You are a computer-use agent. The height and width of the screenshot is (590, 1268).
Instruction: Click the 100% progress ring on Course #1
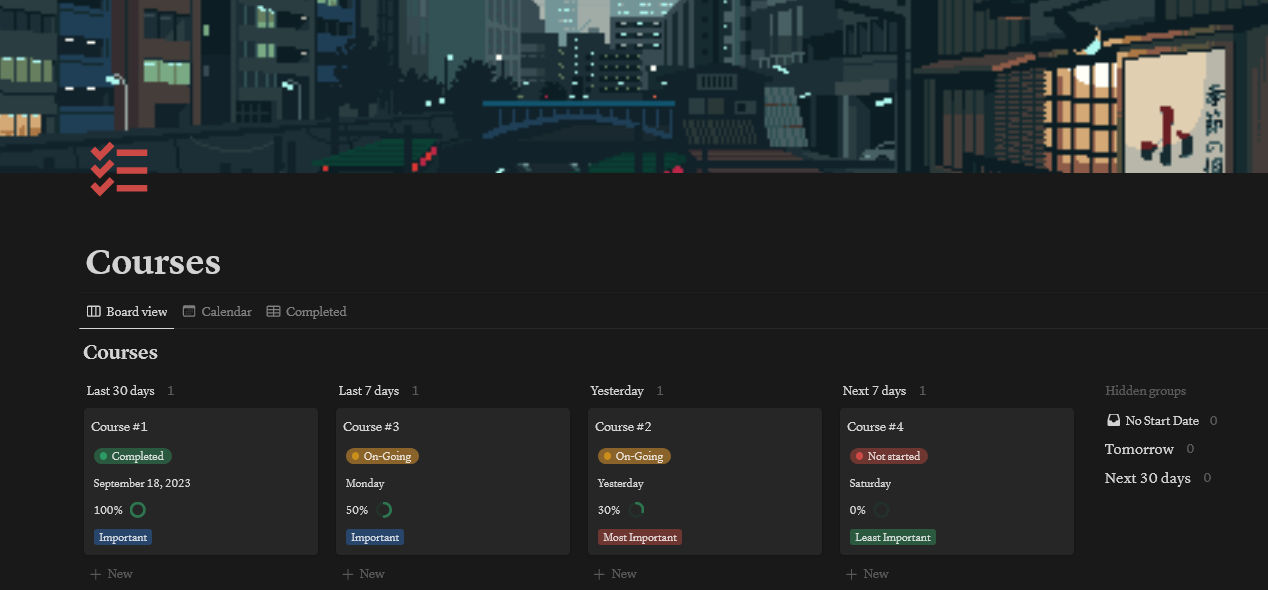pos(138,510)
